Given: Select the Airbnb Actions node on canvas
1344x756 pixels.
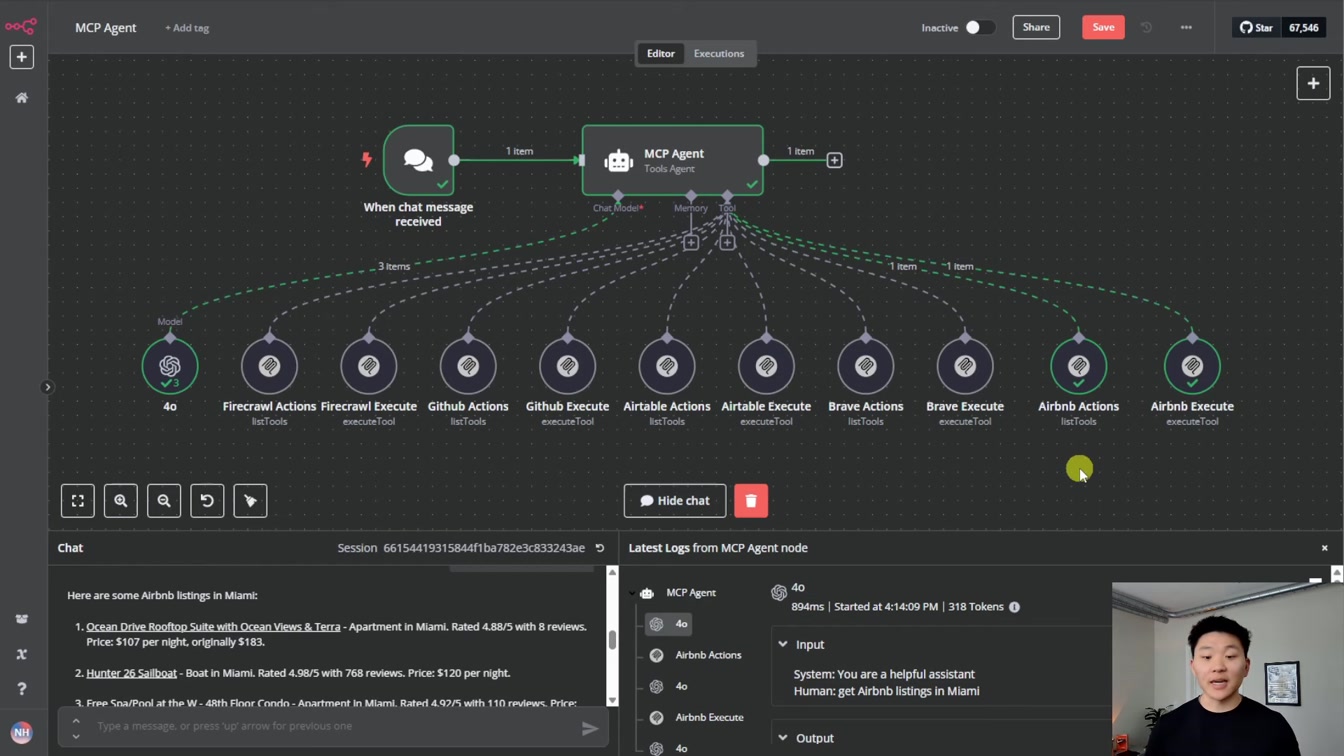Looking at the screenshot, I should [1078, 366].
